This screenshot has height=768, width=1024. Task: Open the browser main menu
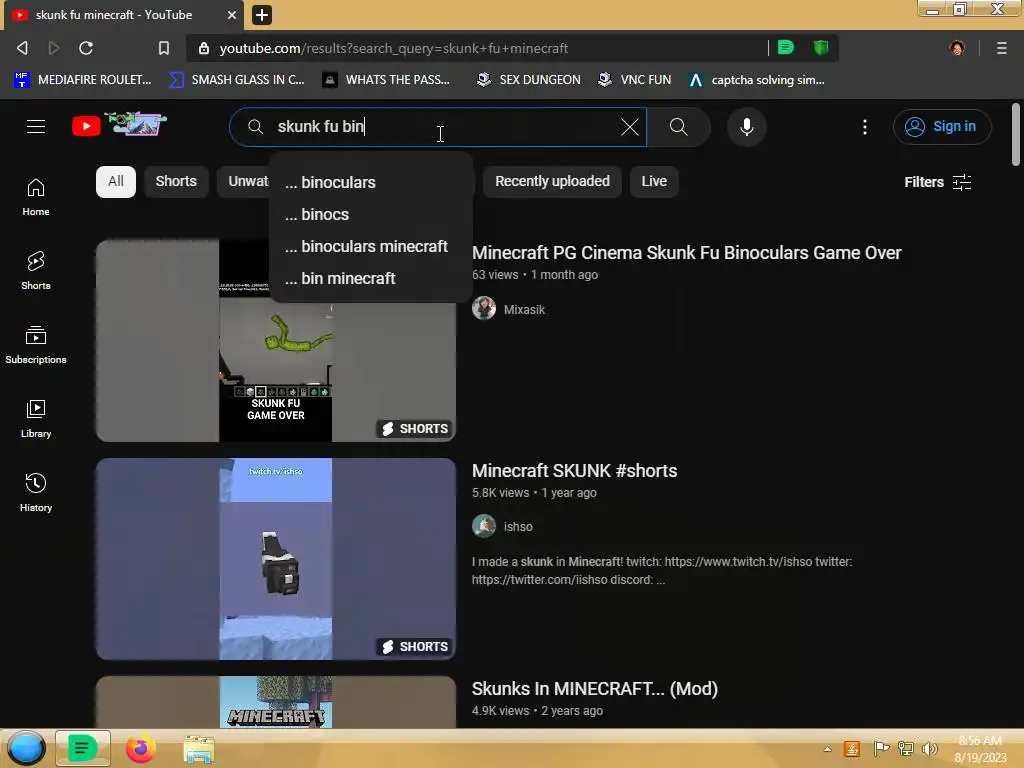pos(1001,48)
